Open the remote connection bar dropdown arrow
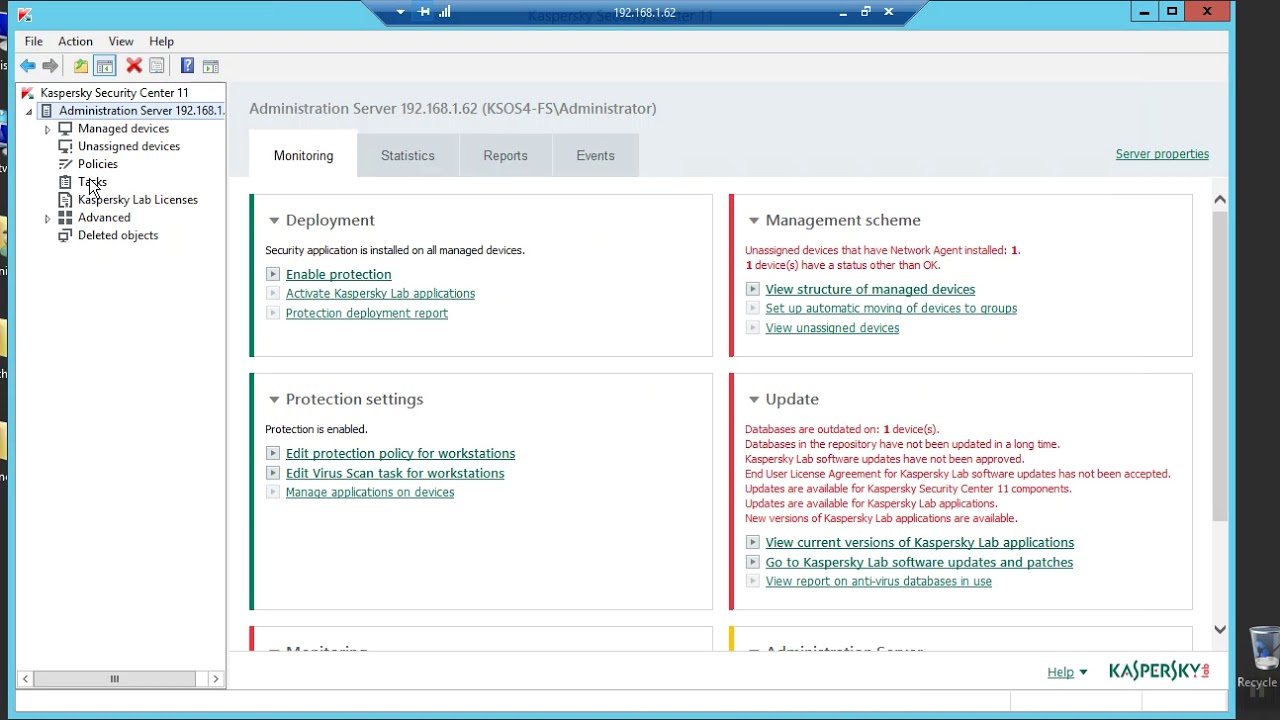 (400, 12)
